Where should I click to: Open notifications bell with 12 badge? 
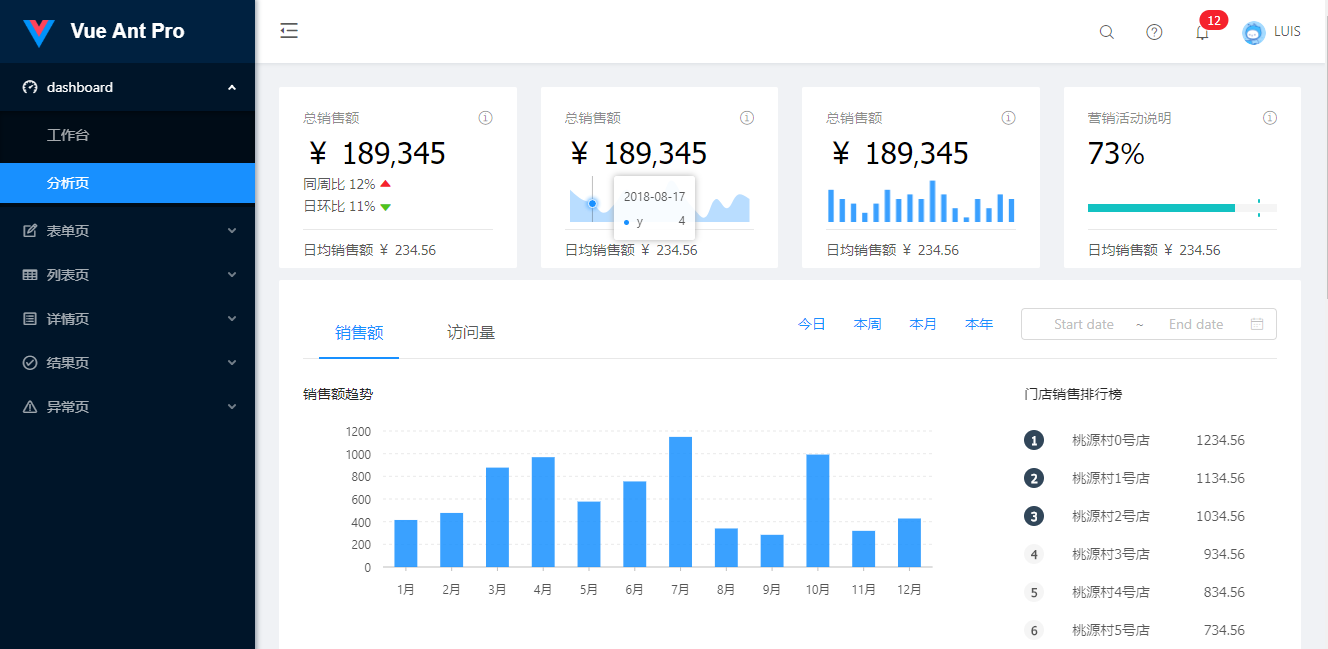click(x=1202, y=32)
